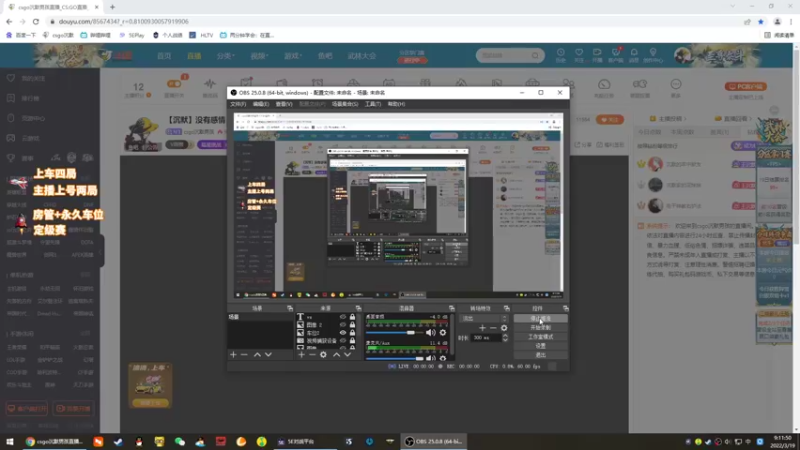800x450 pixels.
Task: Enable 工作室模式 studio mode button
Action: click(x=540, y=337)
